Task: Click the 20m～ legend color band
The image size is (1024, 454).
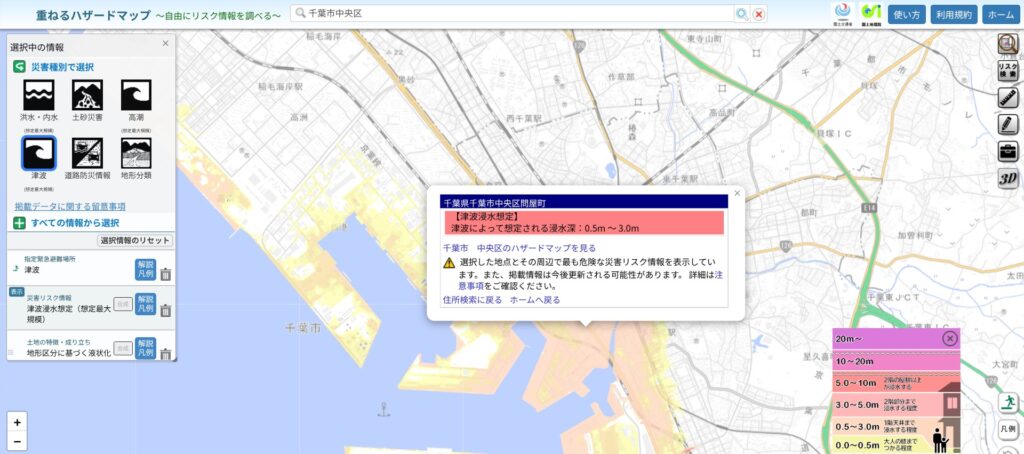Action: point(896,338)
